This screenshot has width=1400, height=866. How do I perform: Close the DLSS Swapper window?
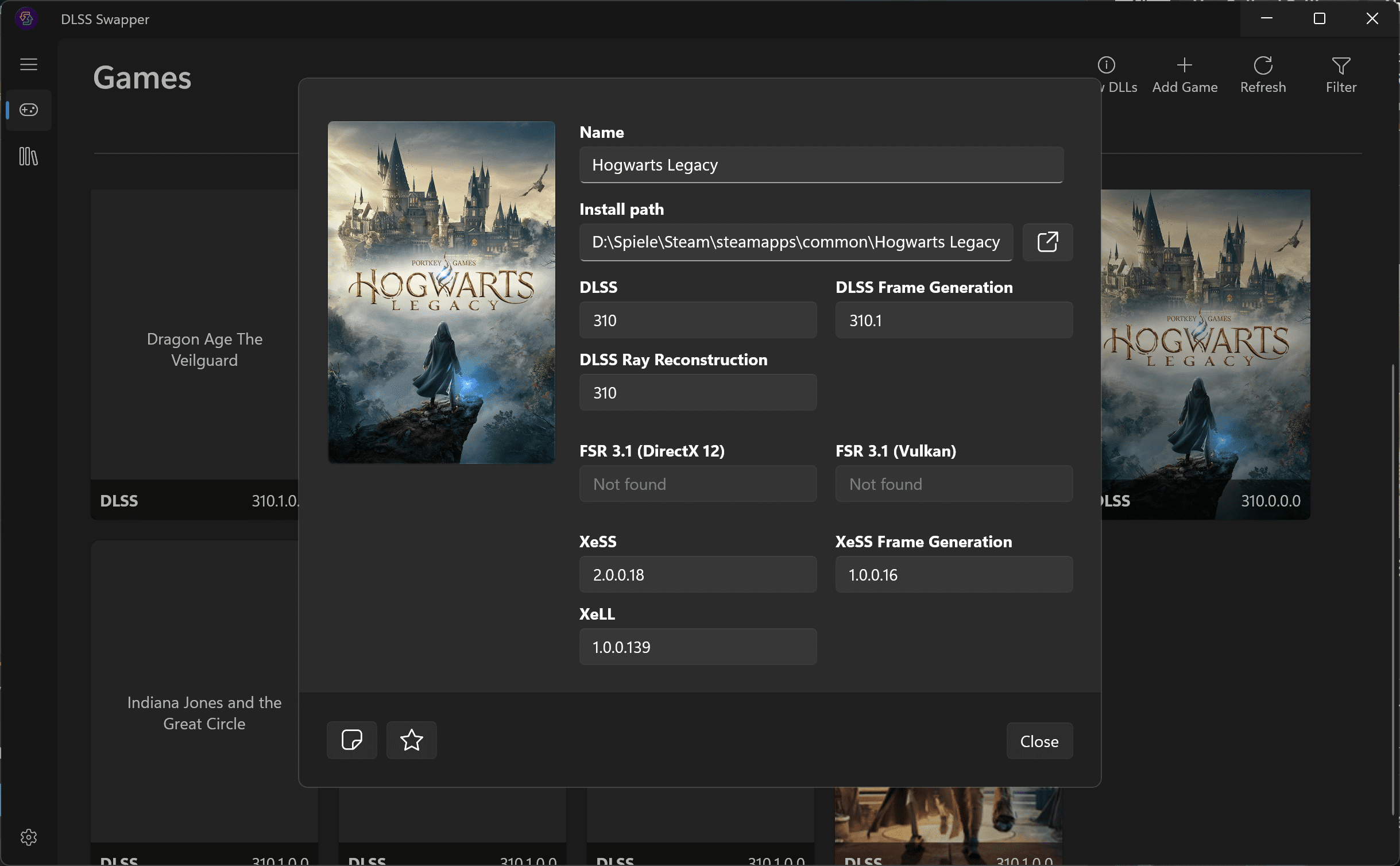point(1372,18)
